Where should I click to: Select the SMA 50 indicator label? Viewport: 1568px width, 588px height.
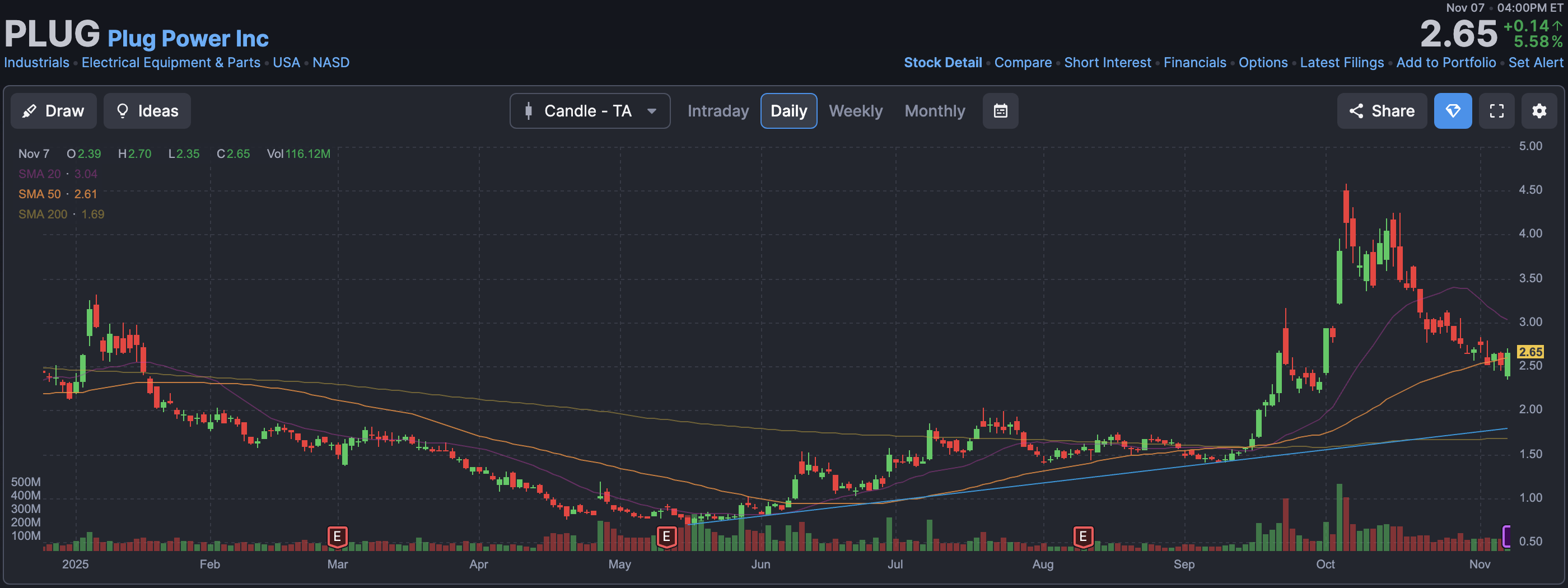tap(40, 194)
